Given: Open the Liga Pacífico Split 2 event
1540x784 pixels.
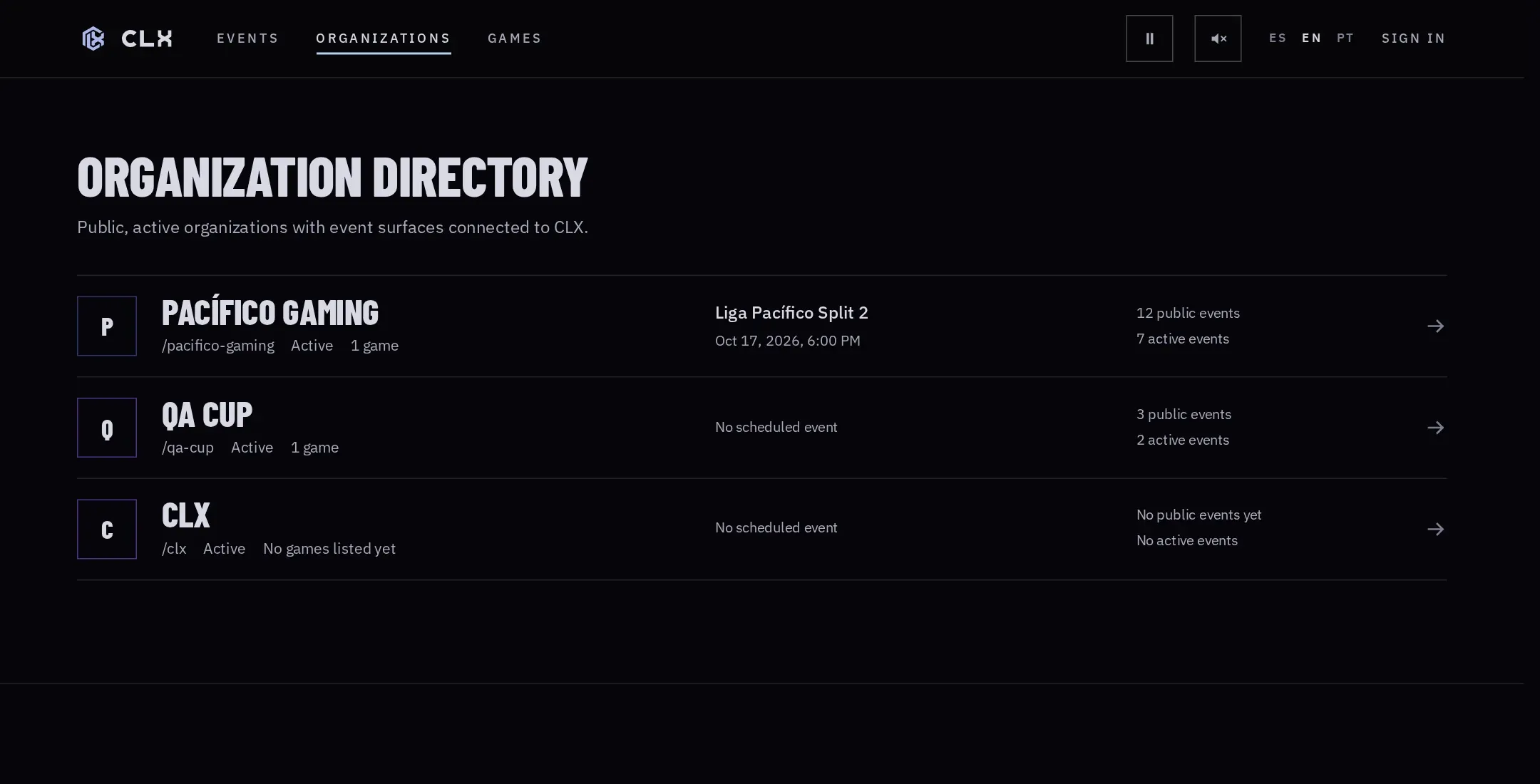Looking at the screenshot, I should click(x=791, y=313).
